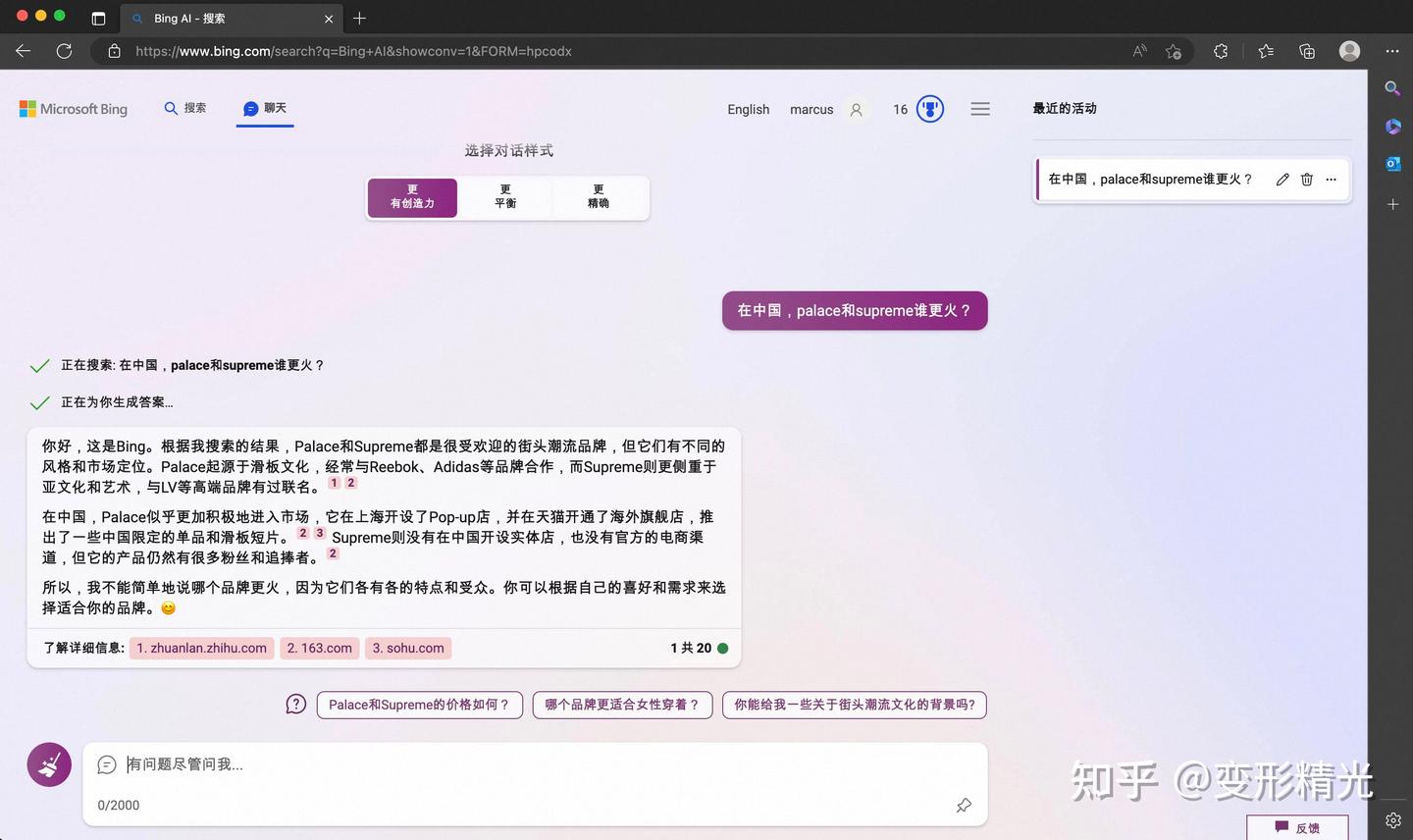1413x840 pixels.
Task: Switch to the 搜索 tab
Action: (185, 108)
